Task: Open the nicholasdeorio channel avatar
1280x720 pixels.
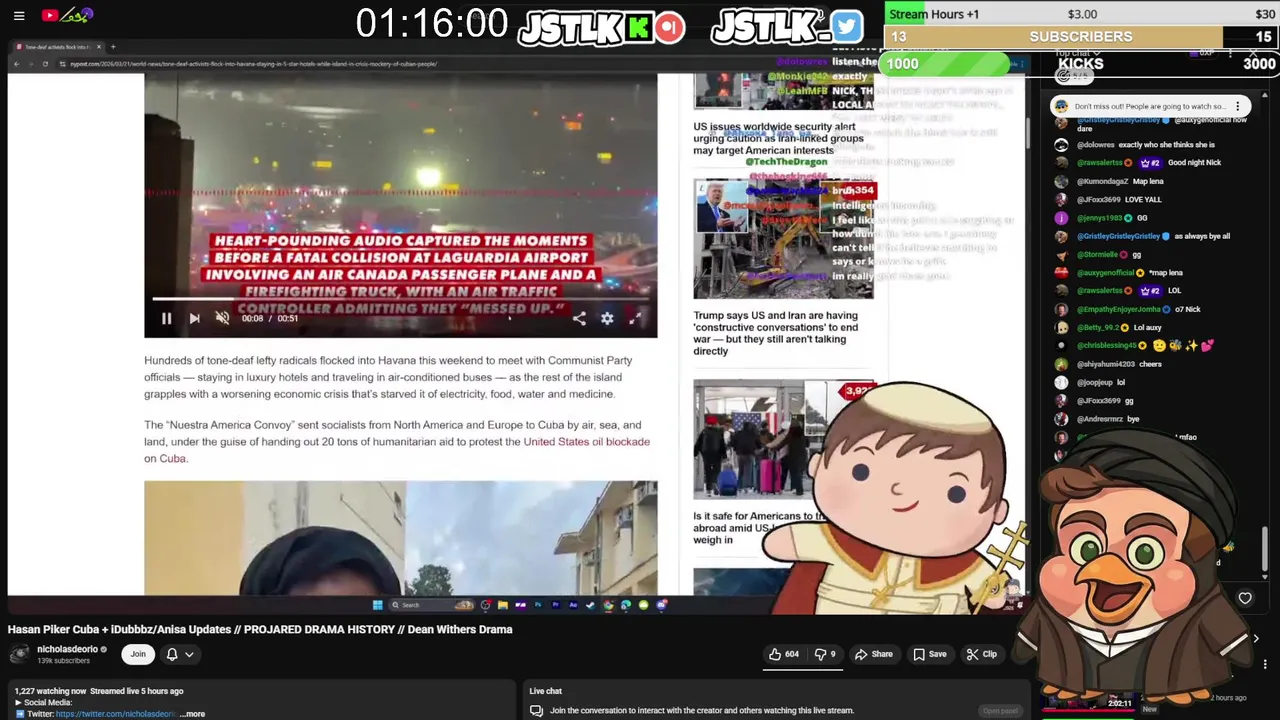Action: tap(19, 654)
